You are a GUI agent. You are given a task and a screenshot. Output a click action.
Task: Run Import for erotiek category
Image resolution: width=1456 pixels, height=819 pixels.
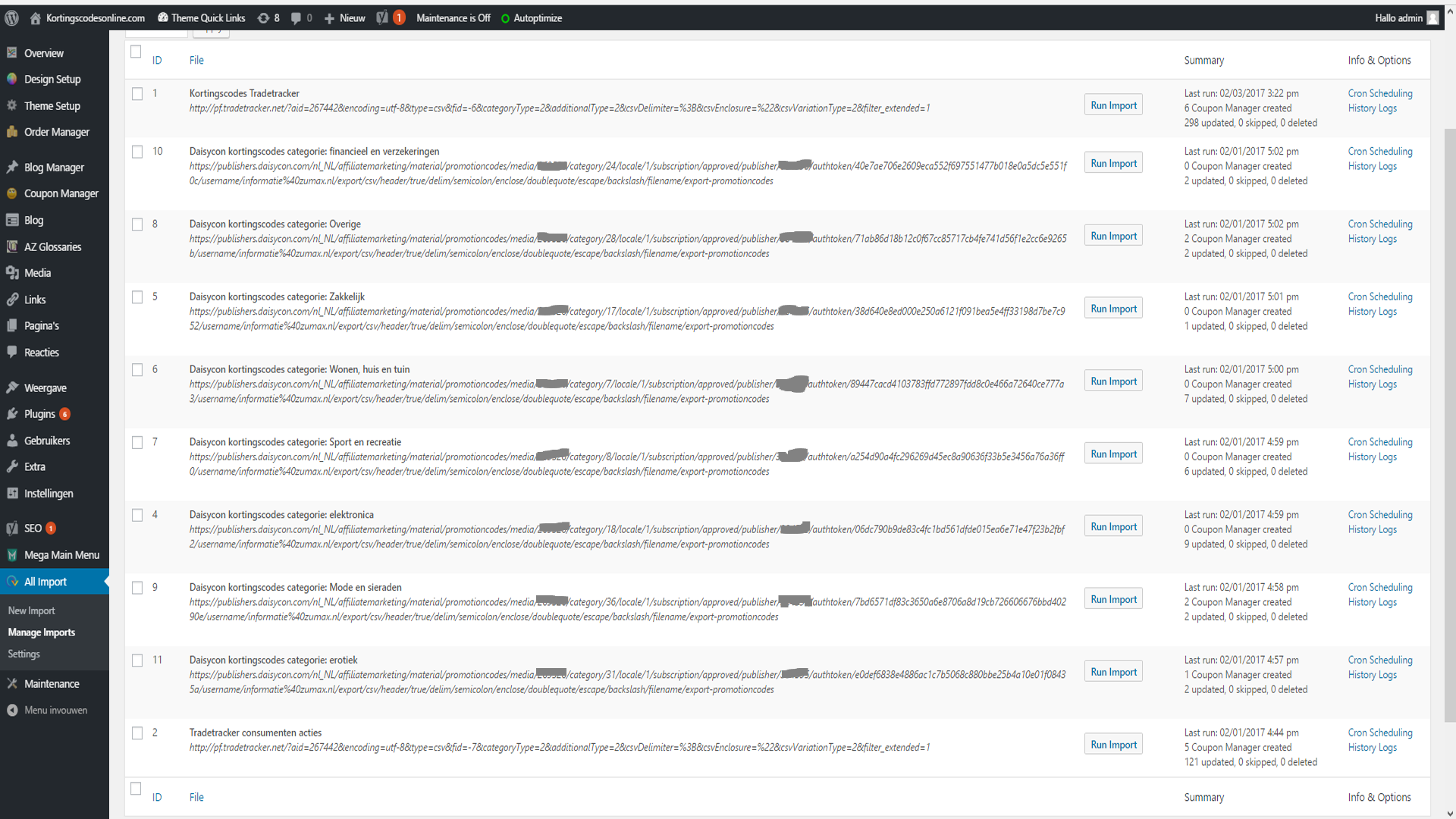click(1113, 672)
